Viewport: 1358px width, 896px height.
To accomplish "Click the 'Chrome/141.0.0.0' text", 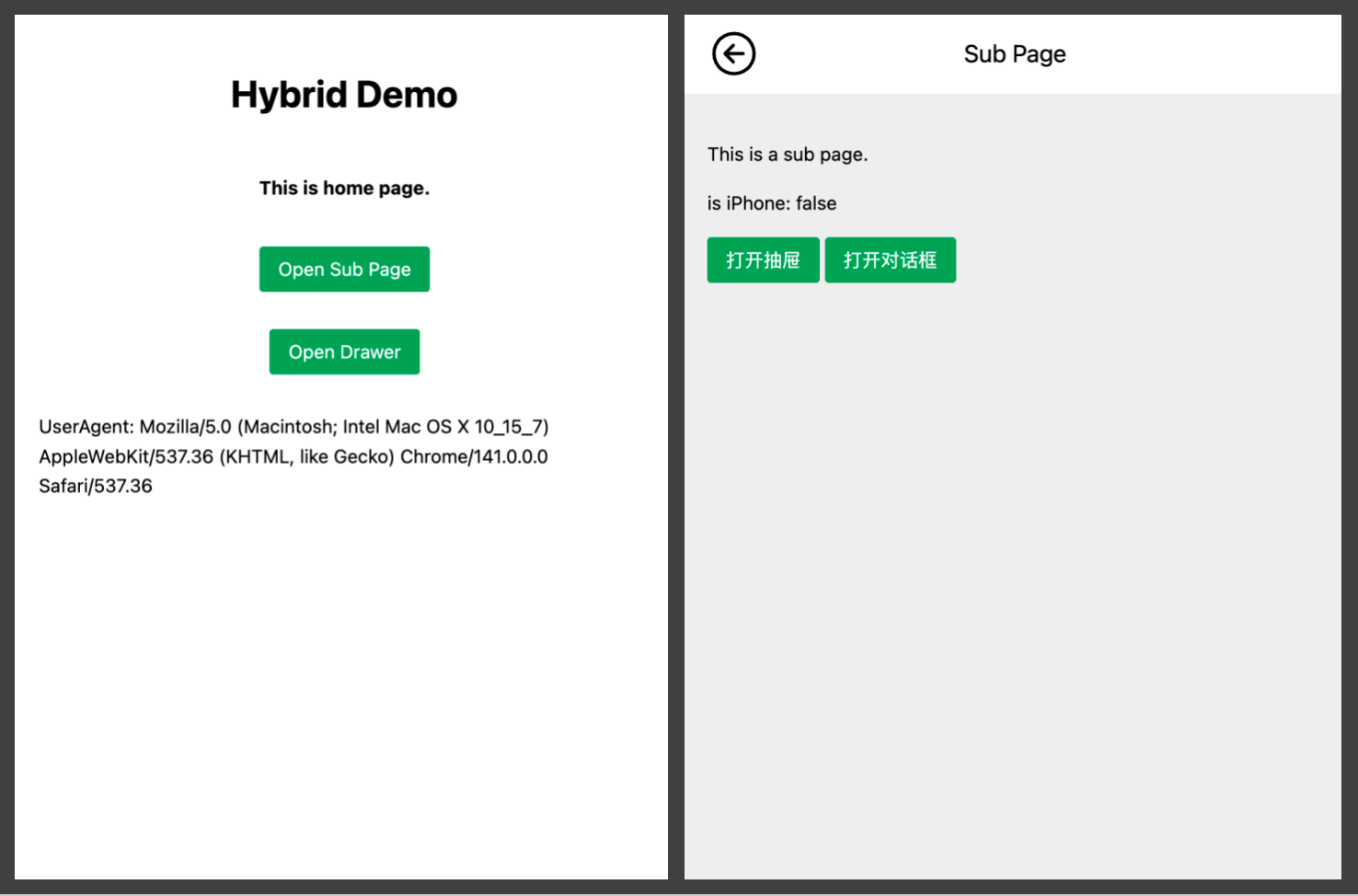I will coord(474,457).
